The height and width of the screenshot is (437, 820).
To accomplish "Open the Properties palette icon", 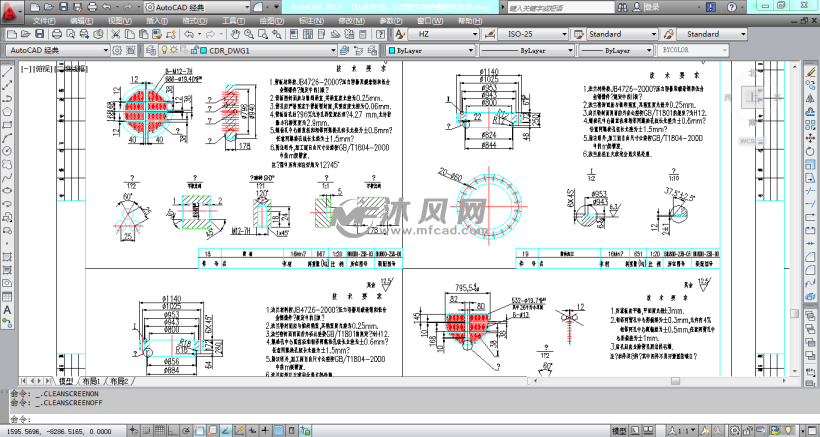I will [294, 34].
